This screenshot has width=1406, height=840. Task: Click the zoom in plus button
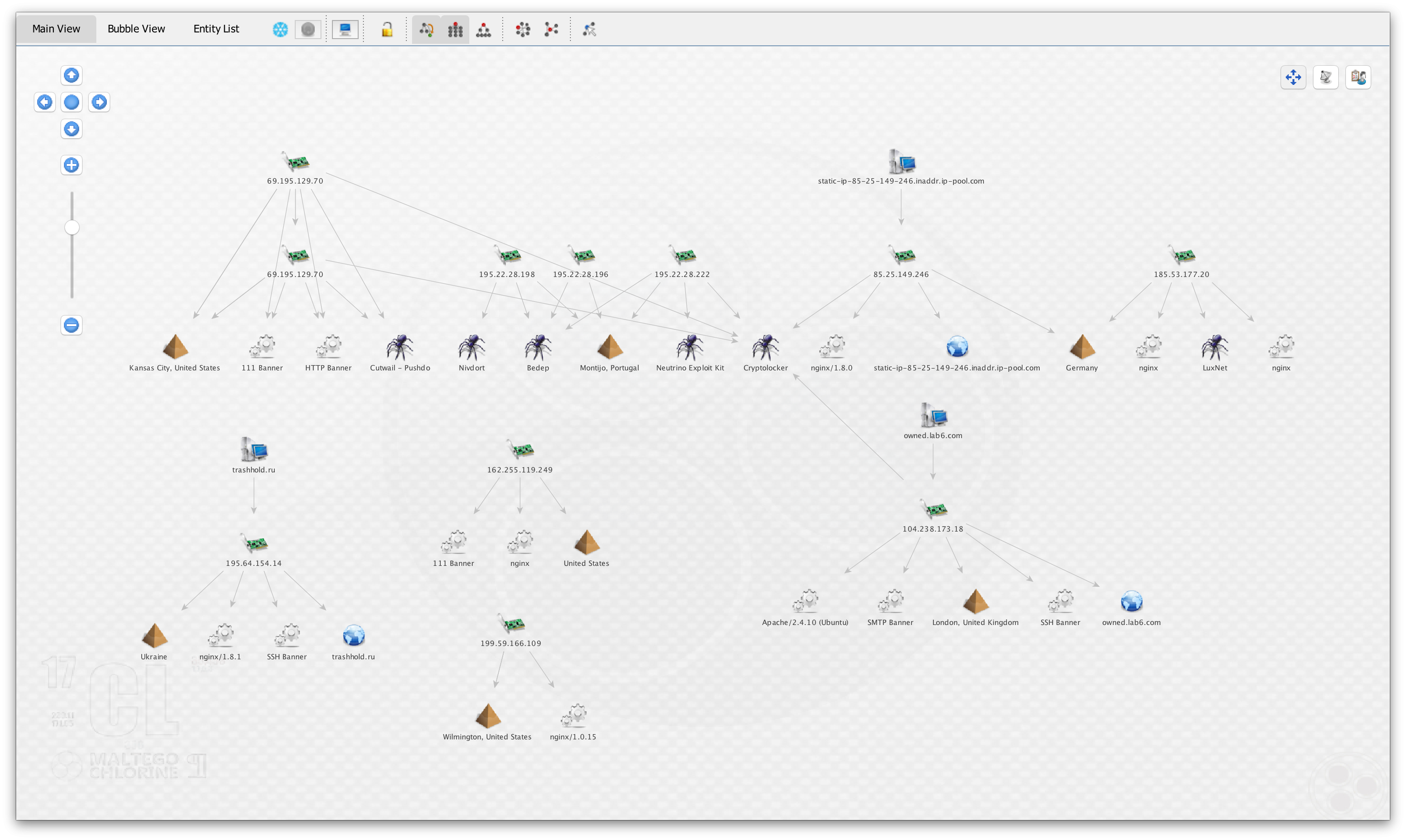coord(72,165)
